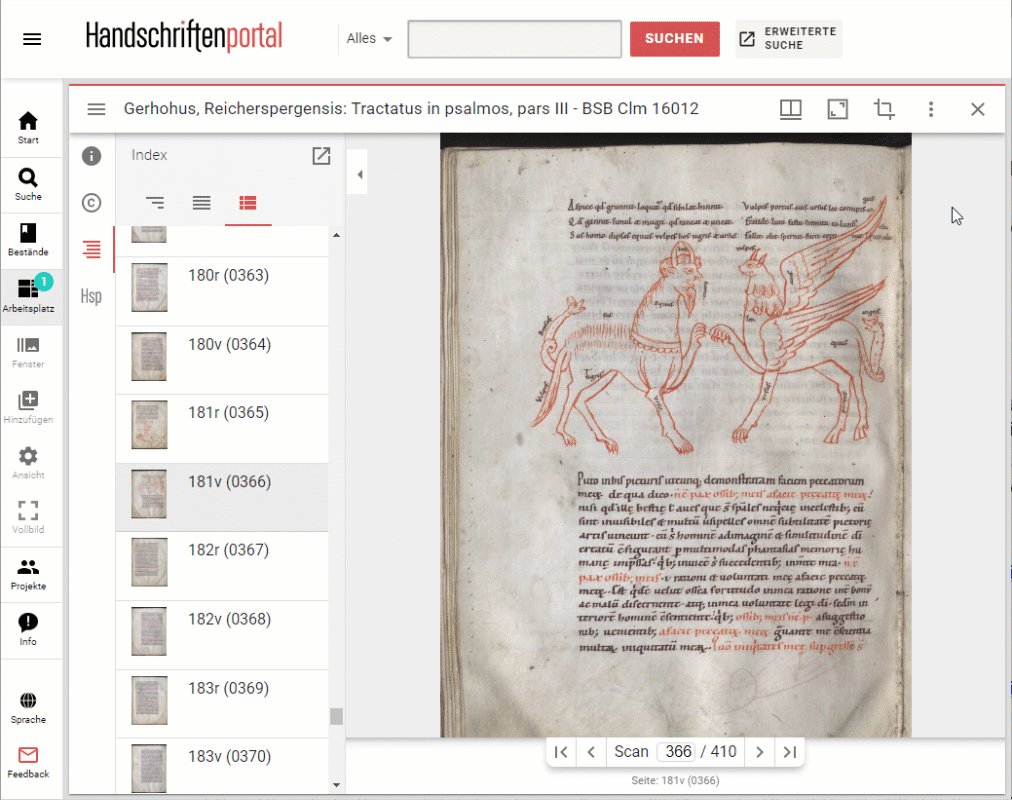Toggle the viewer window side menu
This screenshot has width=1012, height=800.
[x=96, y=109]
